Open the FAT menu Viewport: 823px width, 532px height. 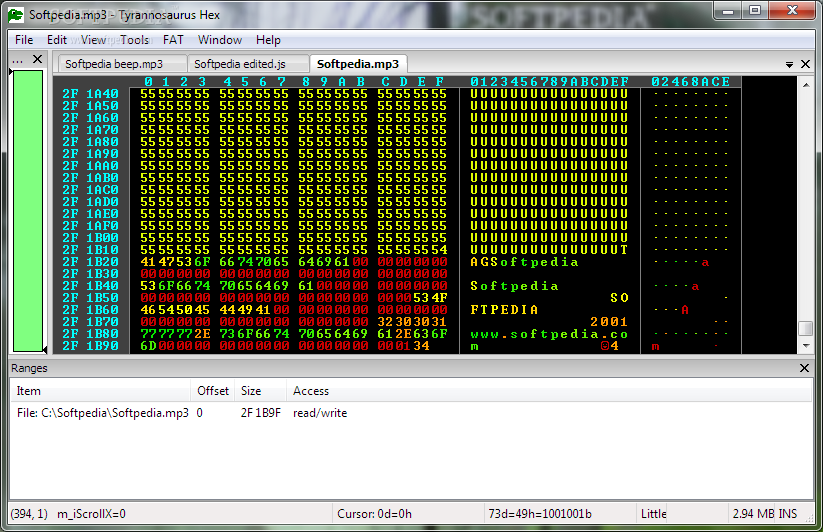coord(173,40)
